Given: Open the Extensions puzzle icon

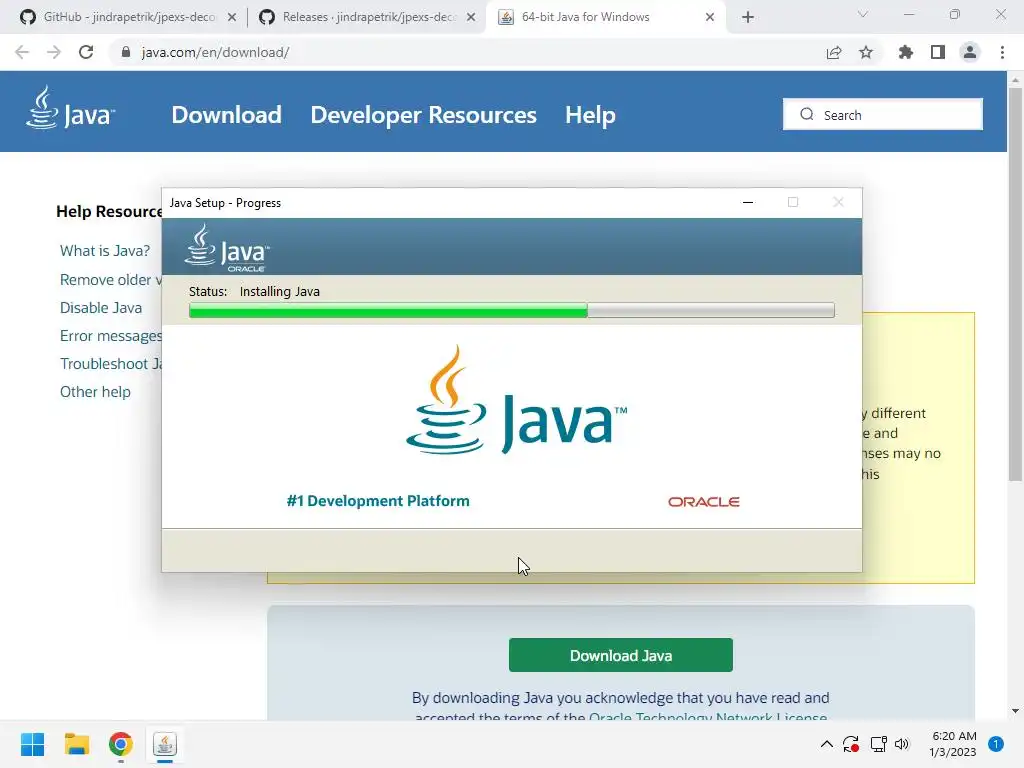Looking at the screenshot, I should [906, 52].
